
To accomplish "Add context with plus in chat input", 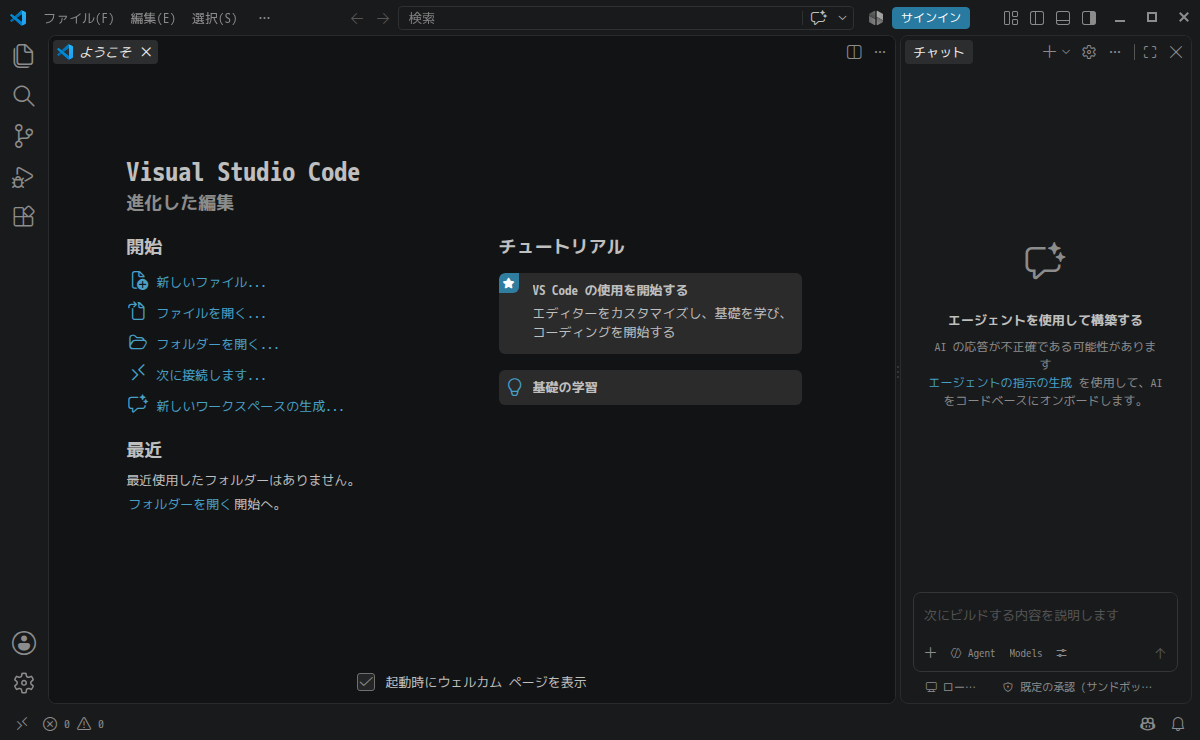I will point(930,653).
